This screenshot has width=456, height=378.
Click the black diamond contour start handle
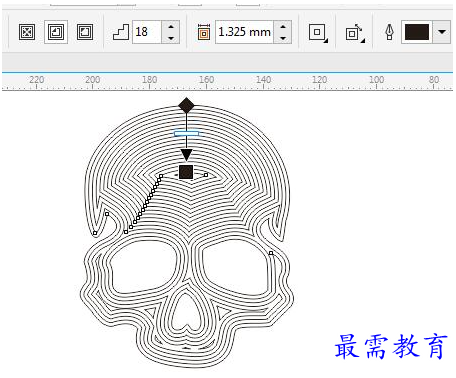186,105
